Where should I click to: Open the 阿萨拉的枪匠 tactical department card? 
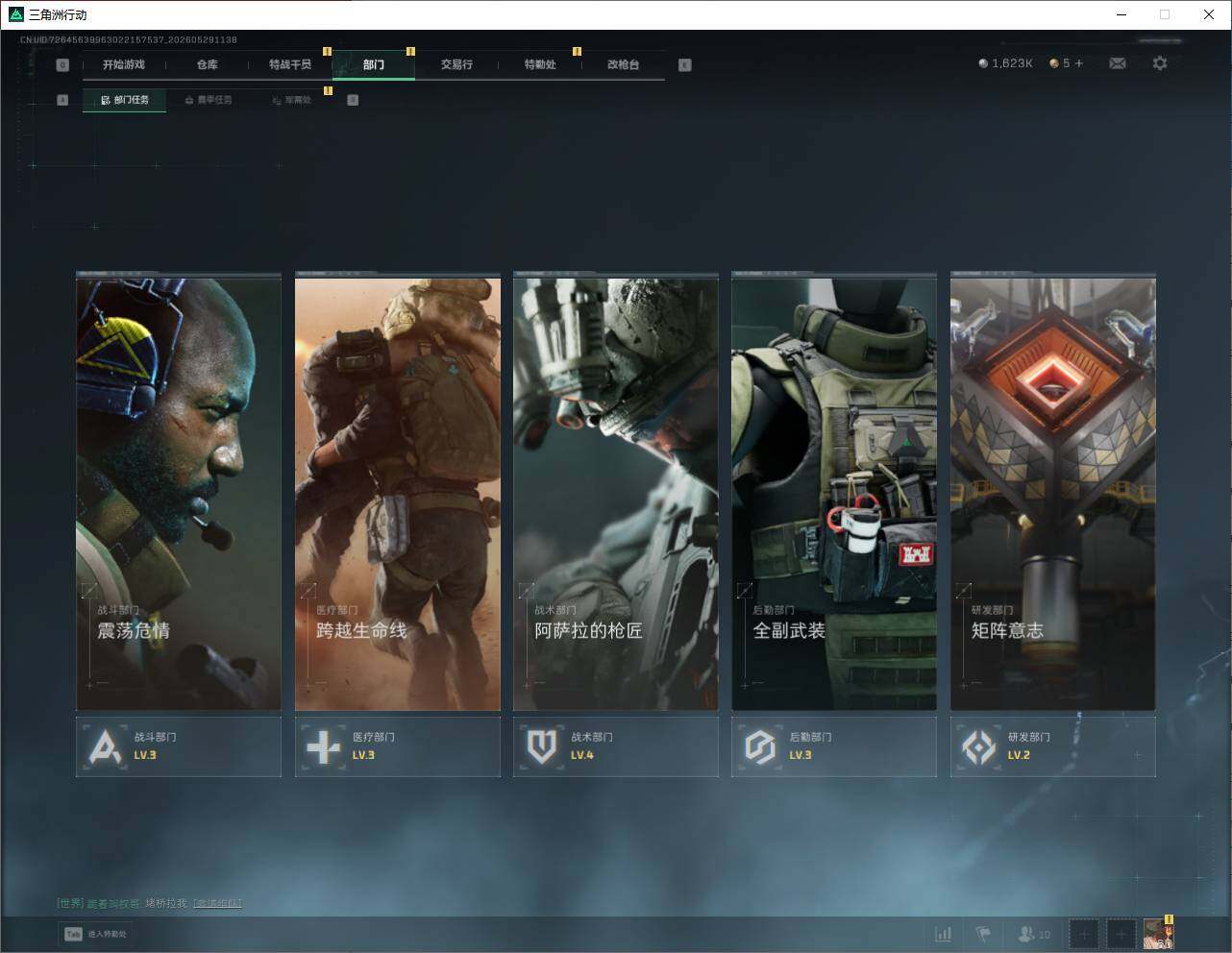(616, 495)
